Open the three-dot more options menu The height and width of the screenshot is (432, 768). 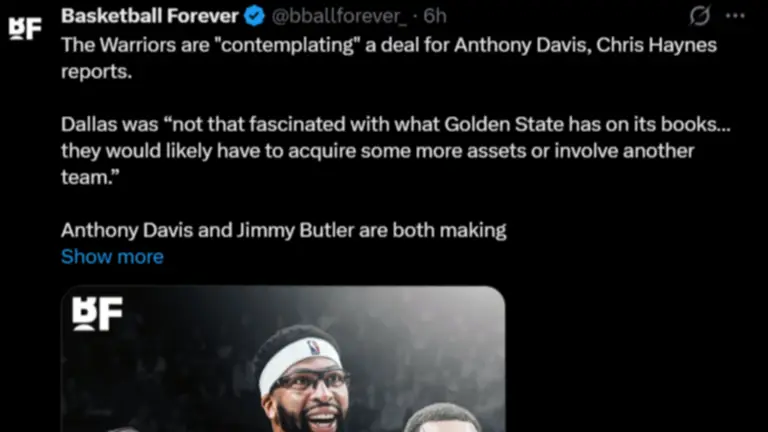click(735, 16)
